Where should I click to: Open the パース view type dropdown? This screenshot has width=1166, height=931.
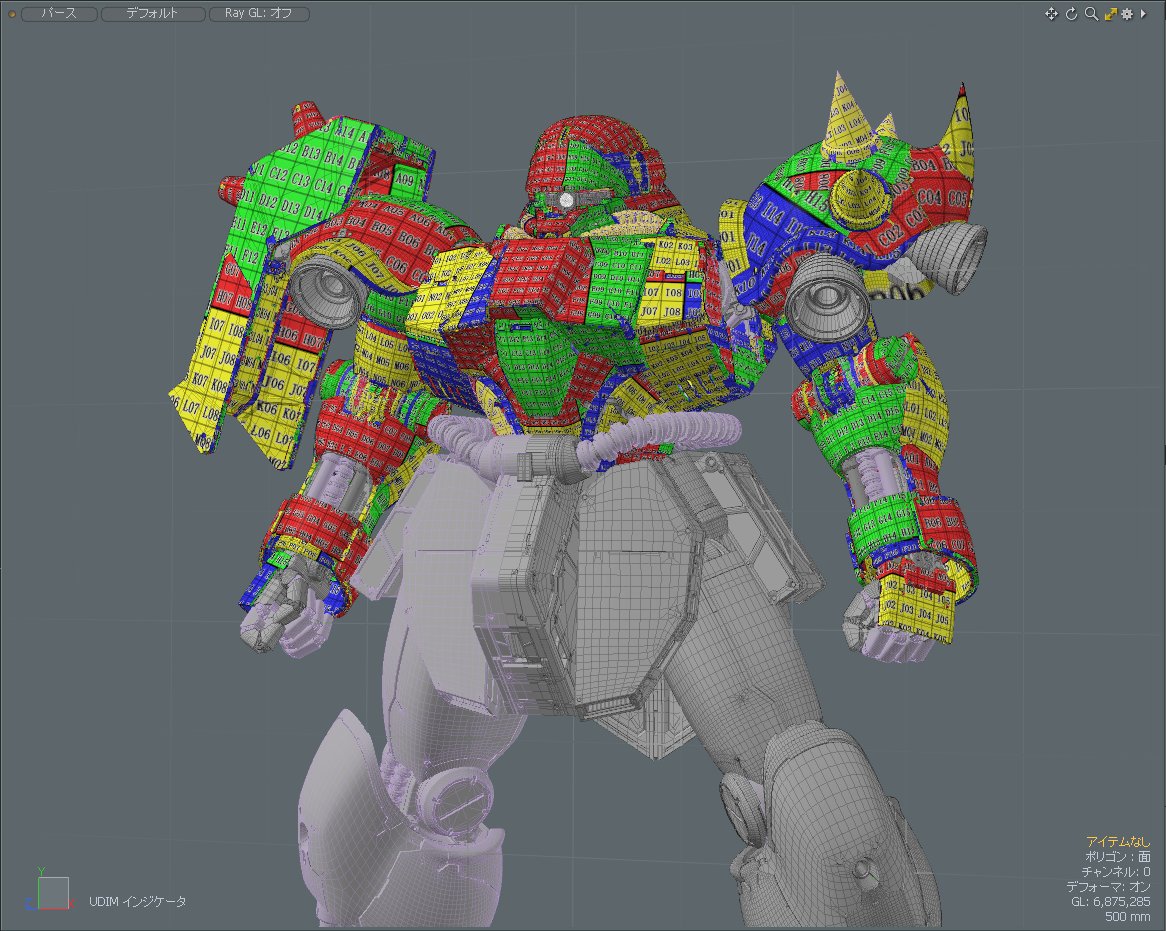coord(59,13)
